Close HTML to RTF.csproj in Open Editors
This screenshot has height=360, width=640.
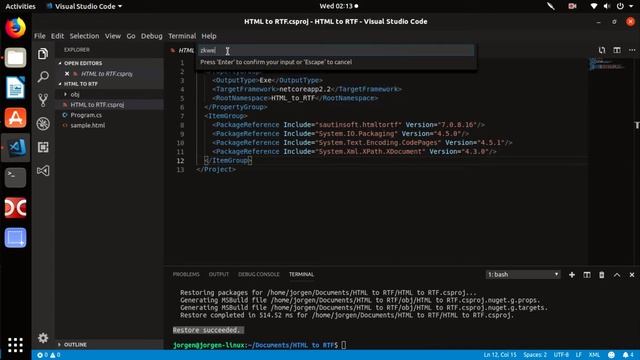pyautogui.click(x=67, y=74)
